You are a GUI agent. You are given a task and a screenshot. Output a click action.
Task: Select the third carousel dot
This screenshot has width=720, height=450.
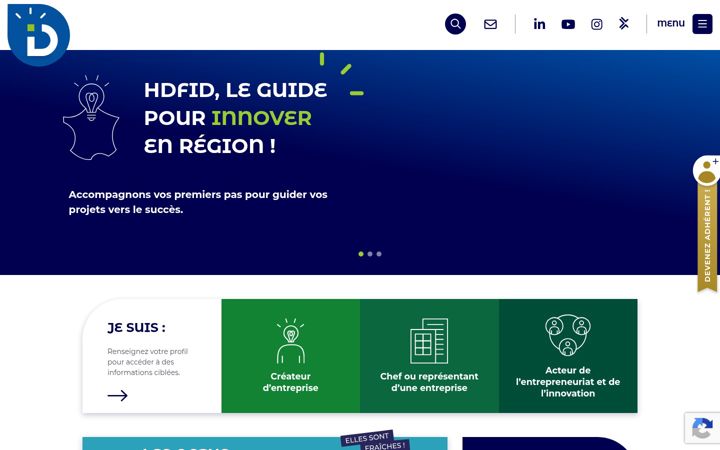pos(379,254)
